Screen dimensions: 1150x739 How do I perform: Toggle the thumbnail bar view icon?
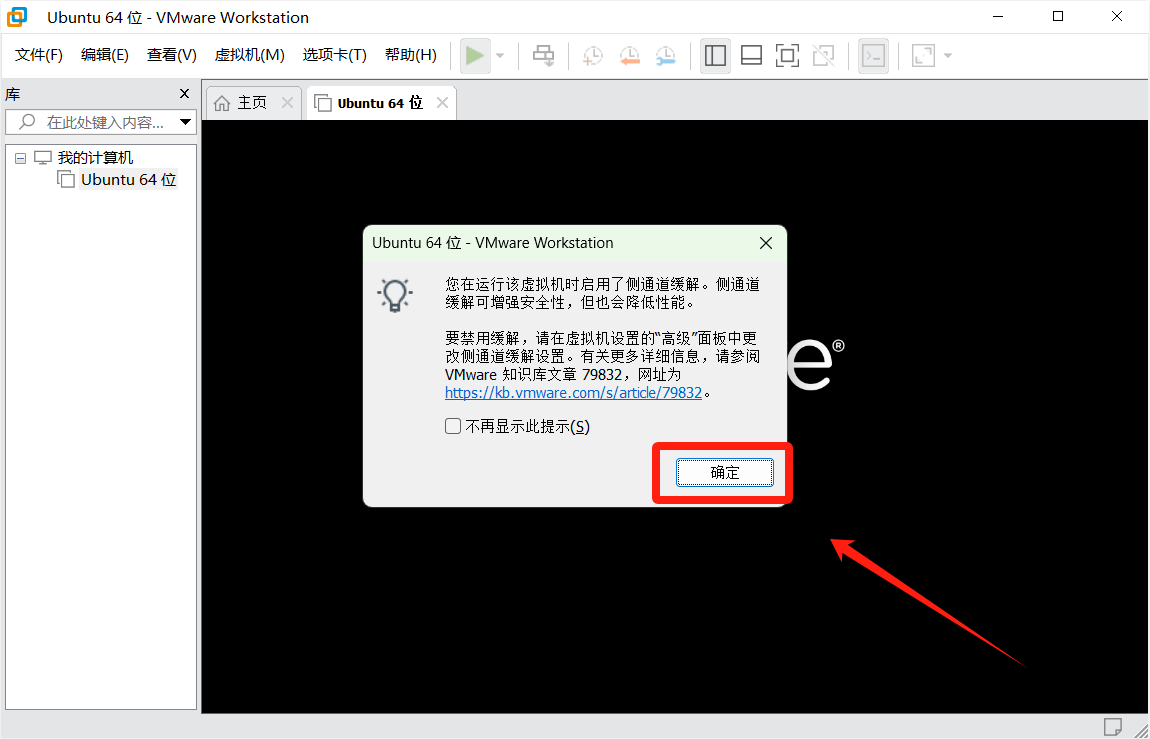pyautogui.click(x=751, y=56)
